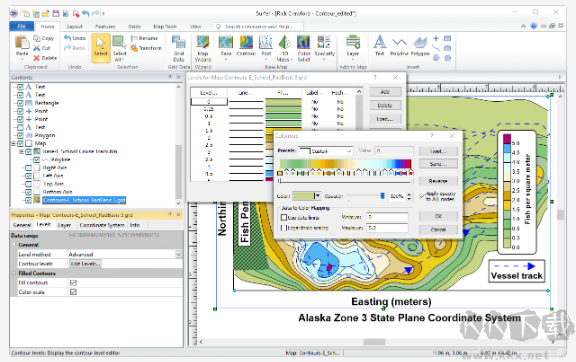The image size is (576, 362).
Task: Switch to the Map Tools ribbon tab
Action: coord(165,26)
